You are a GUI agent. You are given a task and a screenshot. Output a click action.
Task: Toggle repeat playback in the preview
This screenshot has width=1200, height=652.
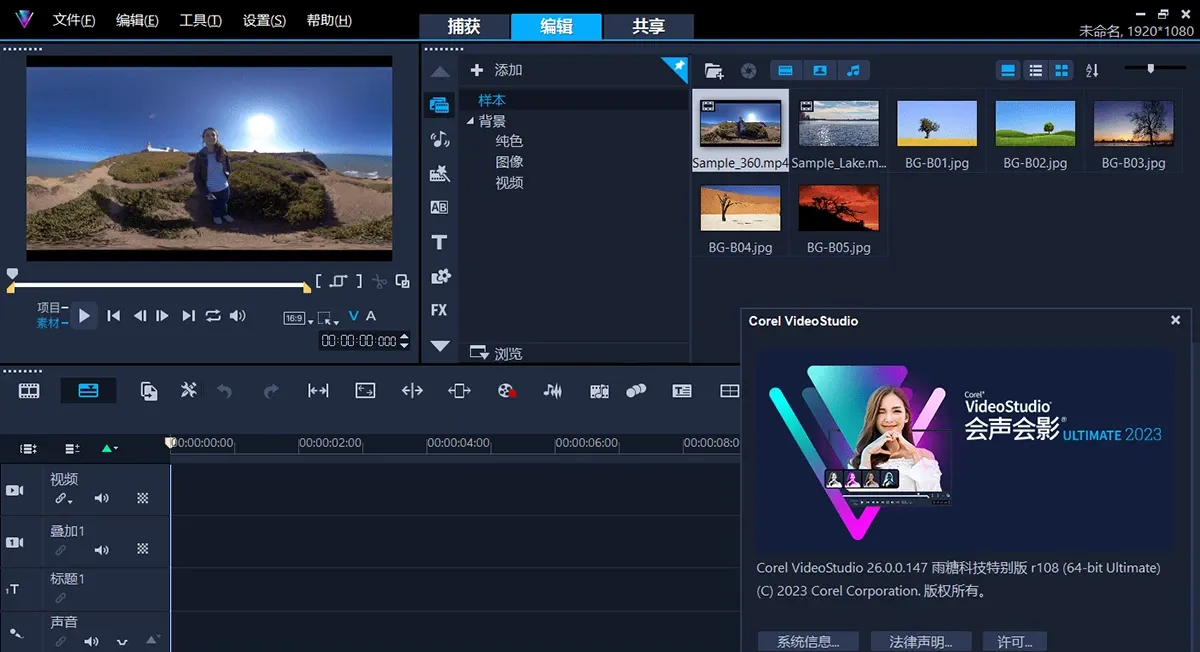tap(213, 316)
